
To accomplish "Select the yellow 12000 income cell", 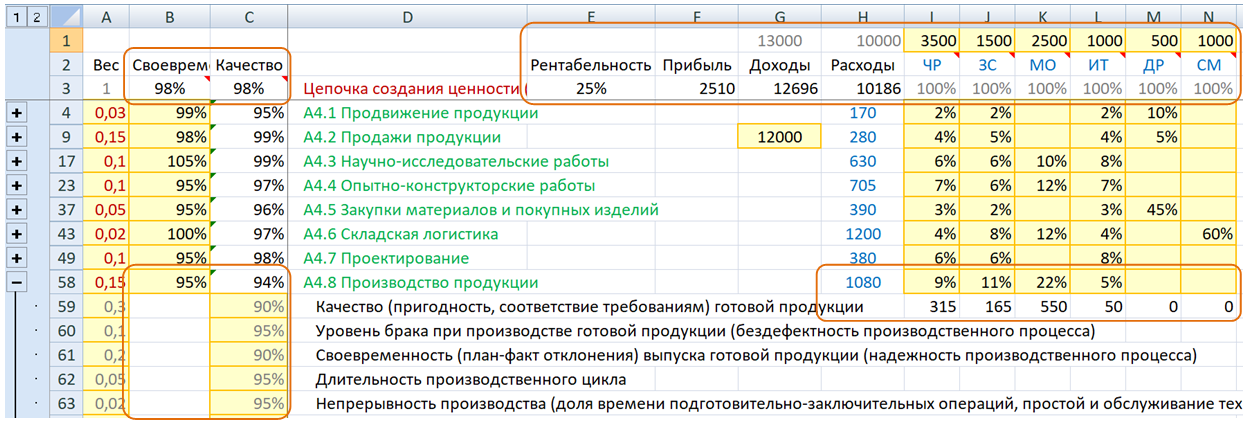I will click(773, 137).
